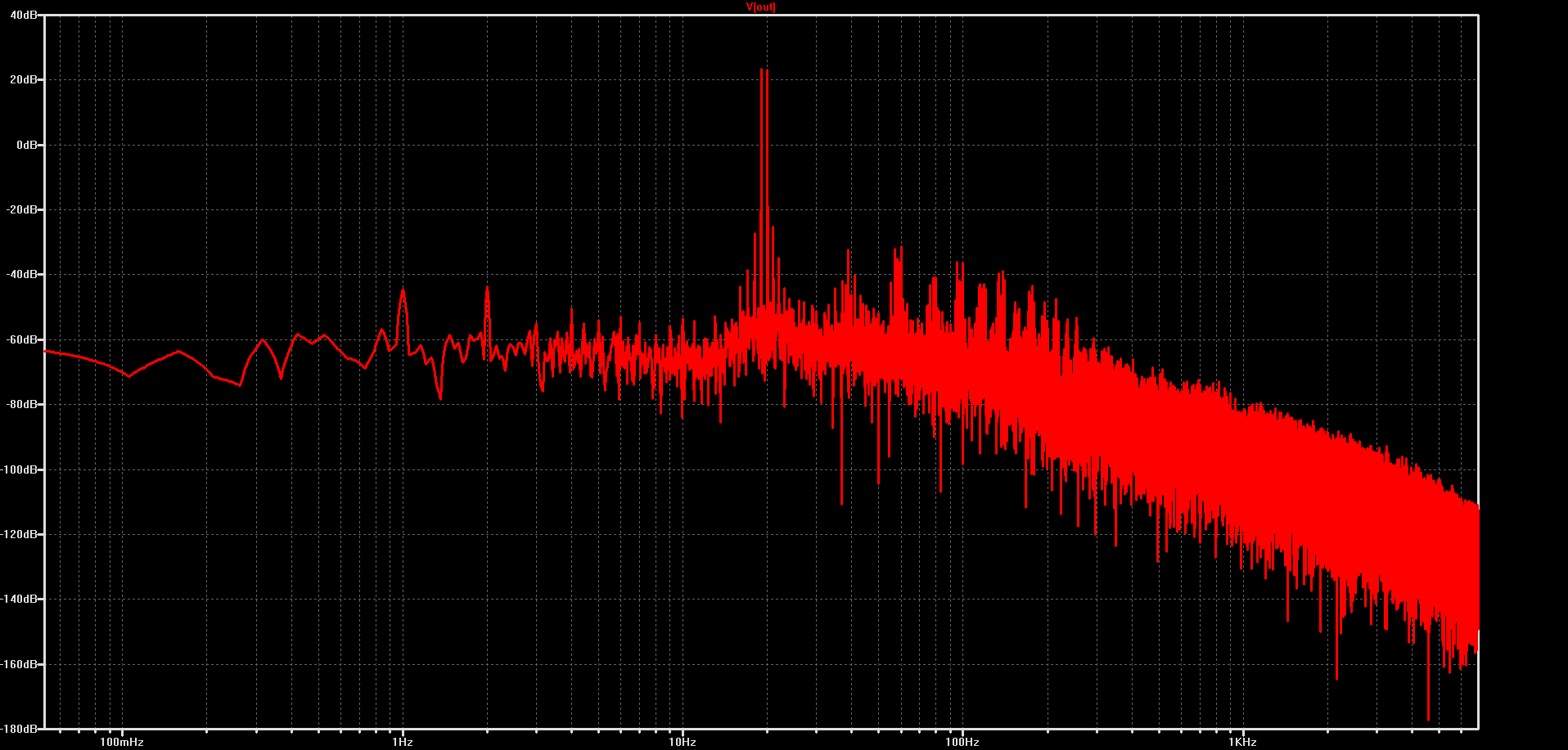
Task: Click the -80dB vertical axis label
Action: [x=21, y=405]
